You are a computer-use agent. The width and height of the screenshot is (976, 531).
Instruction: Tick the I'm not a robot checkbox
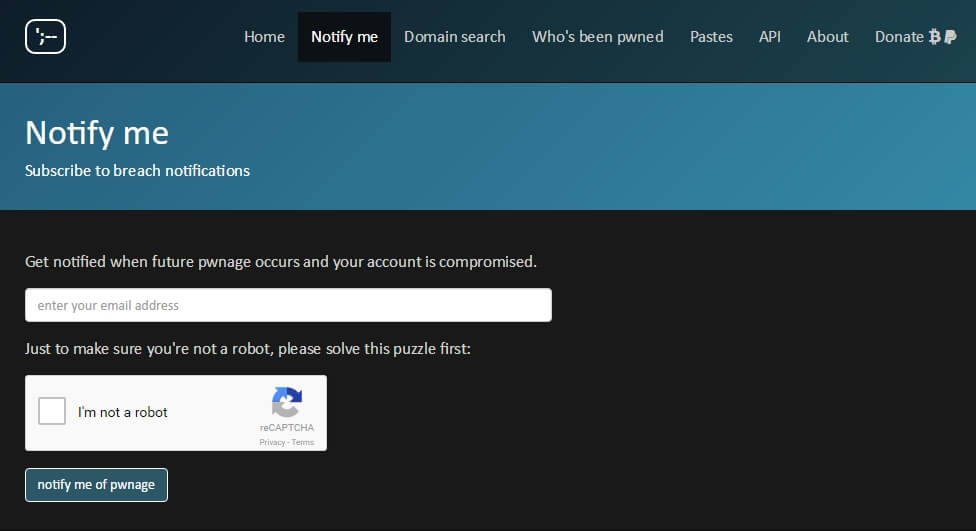[52, 411]
